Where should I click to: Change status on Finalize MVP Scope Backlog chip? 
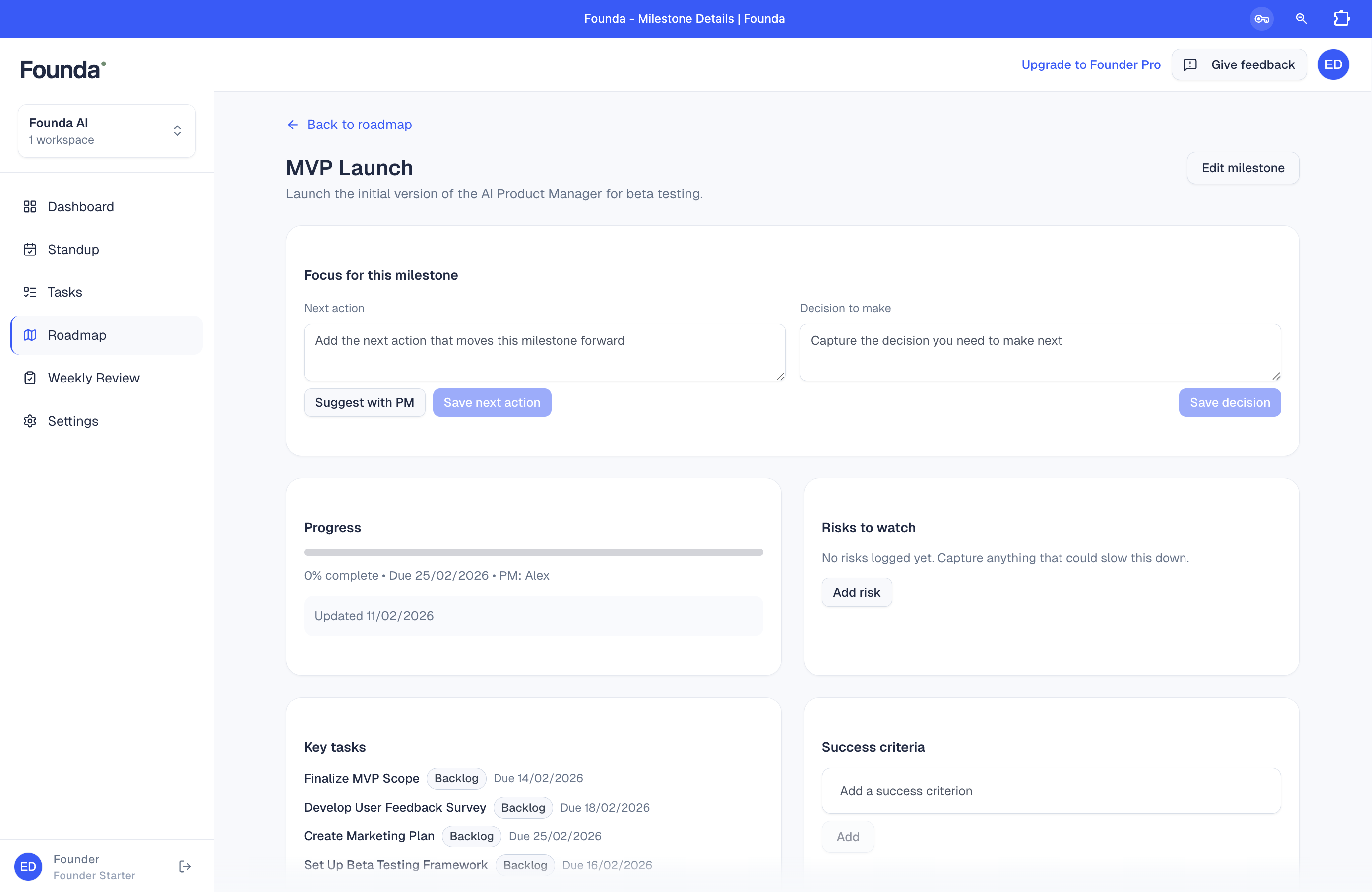(x=456, y=778)
